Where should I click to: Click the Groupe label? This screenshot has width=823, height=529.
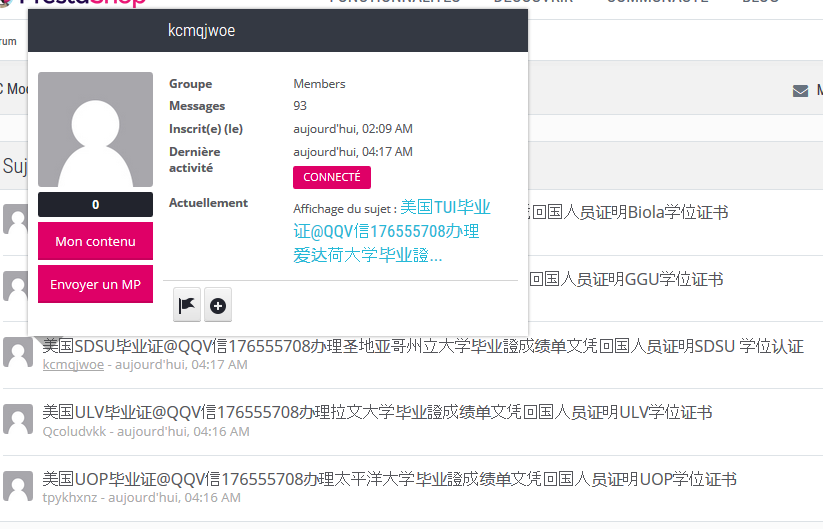pyautogui.click(x=191, y=83)
